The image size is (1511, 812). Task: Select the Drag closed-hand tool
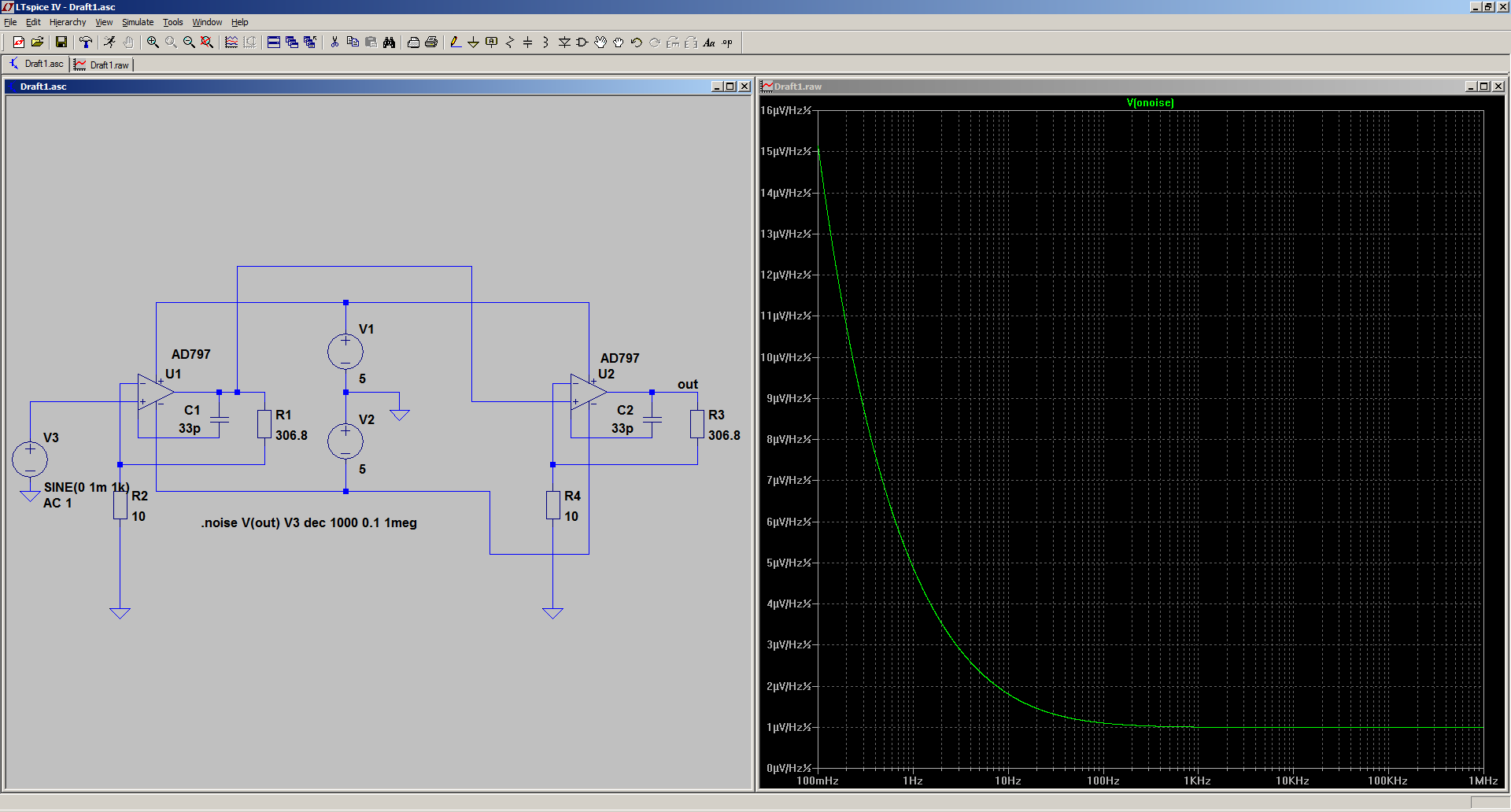coord(619,42)
